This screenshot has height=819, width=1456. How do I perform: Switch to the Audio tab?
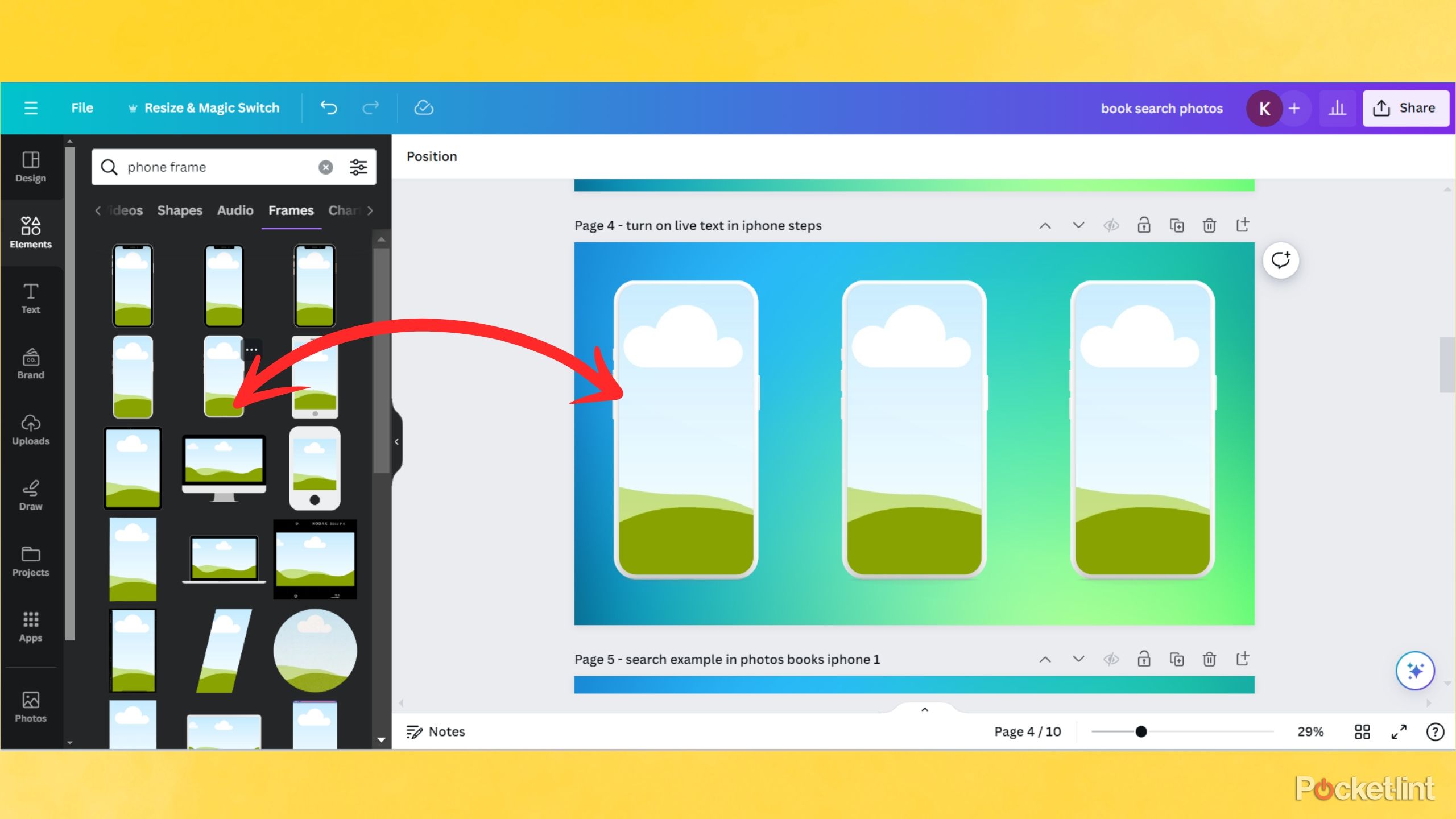click(x=235, y=210)
